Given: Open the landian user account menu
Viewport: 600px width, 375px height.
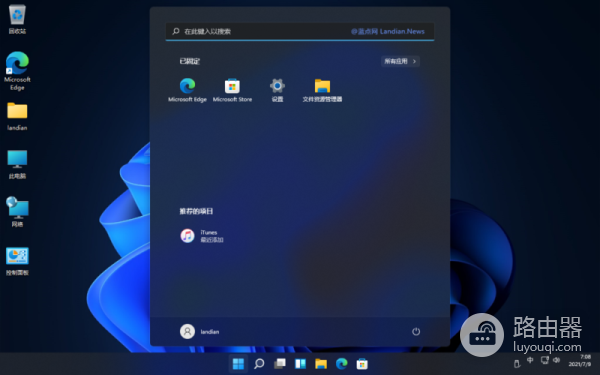Looking at the screenshot, I should (200, 331).
